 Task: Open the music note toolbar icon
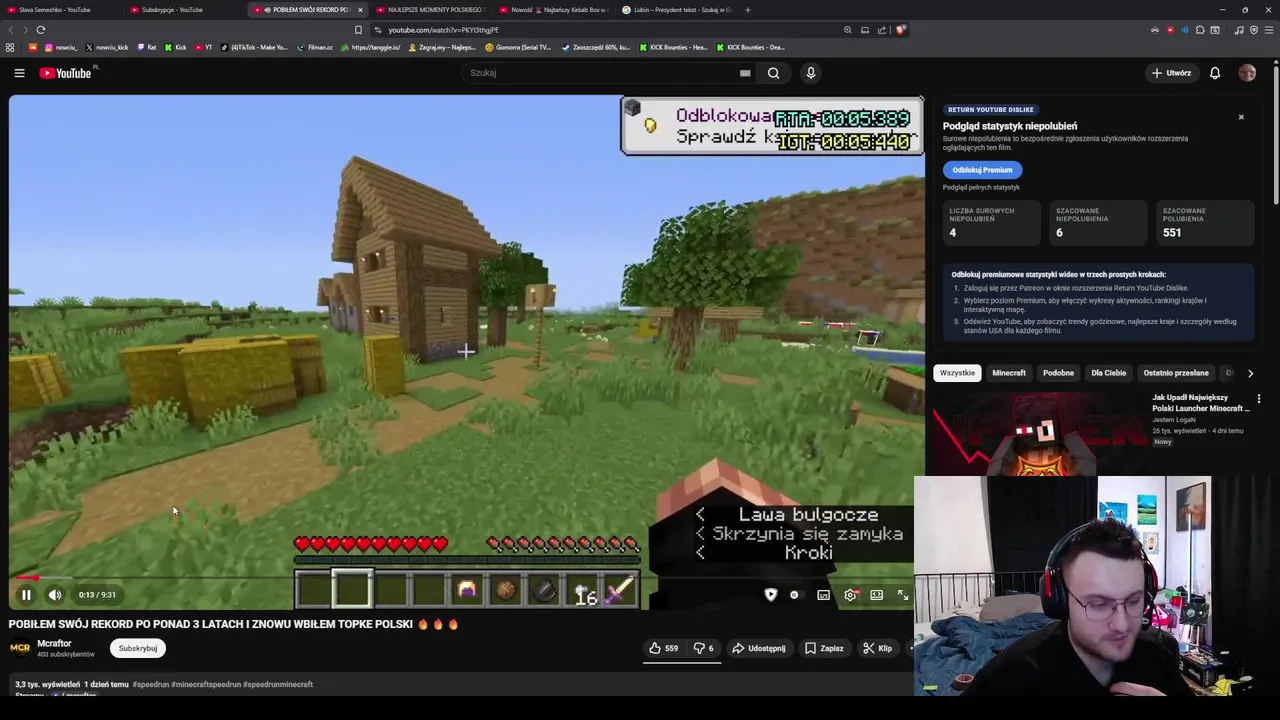point(1240,30)
